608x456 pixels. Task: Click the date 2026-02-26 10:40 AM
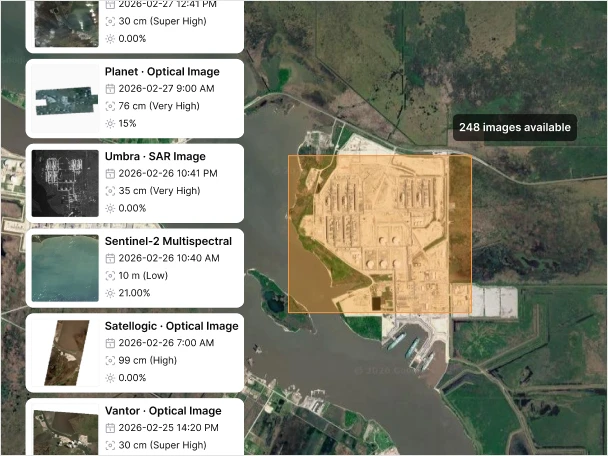pyautogui.click(x=169, y=258)
